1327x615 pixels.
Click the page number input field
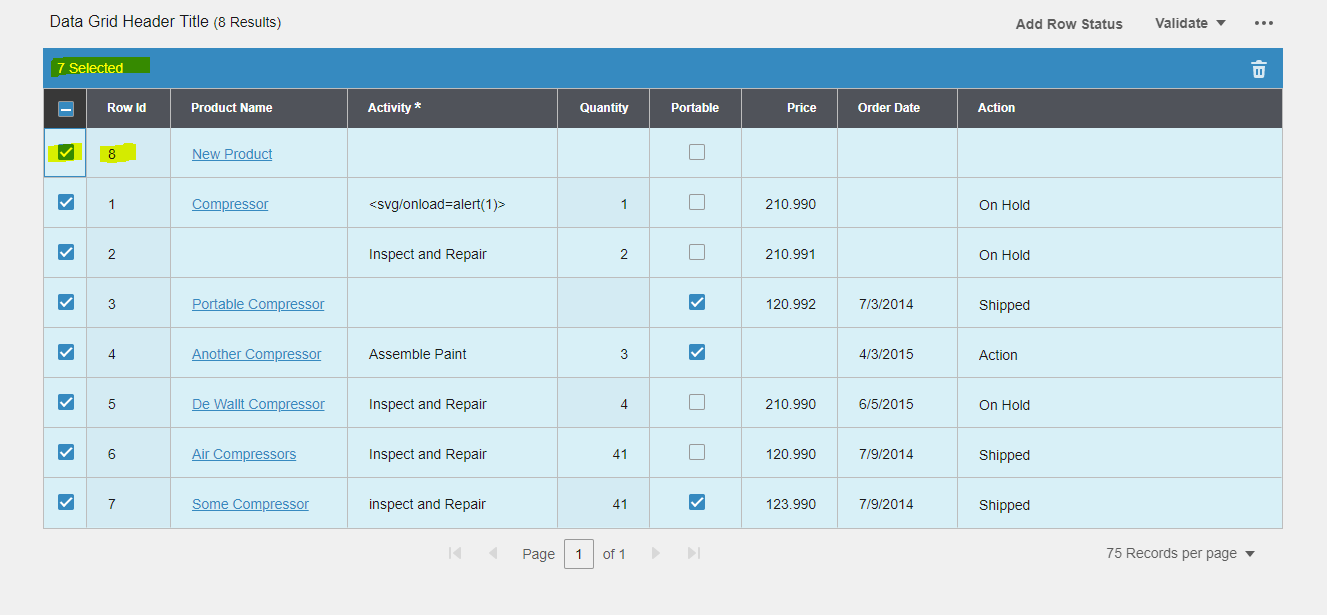579,554
